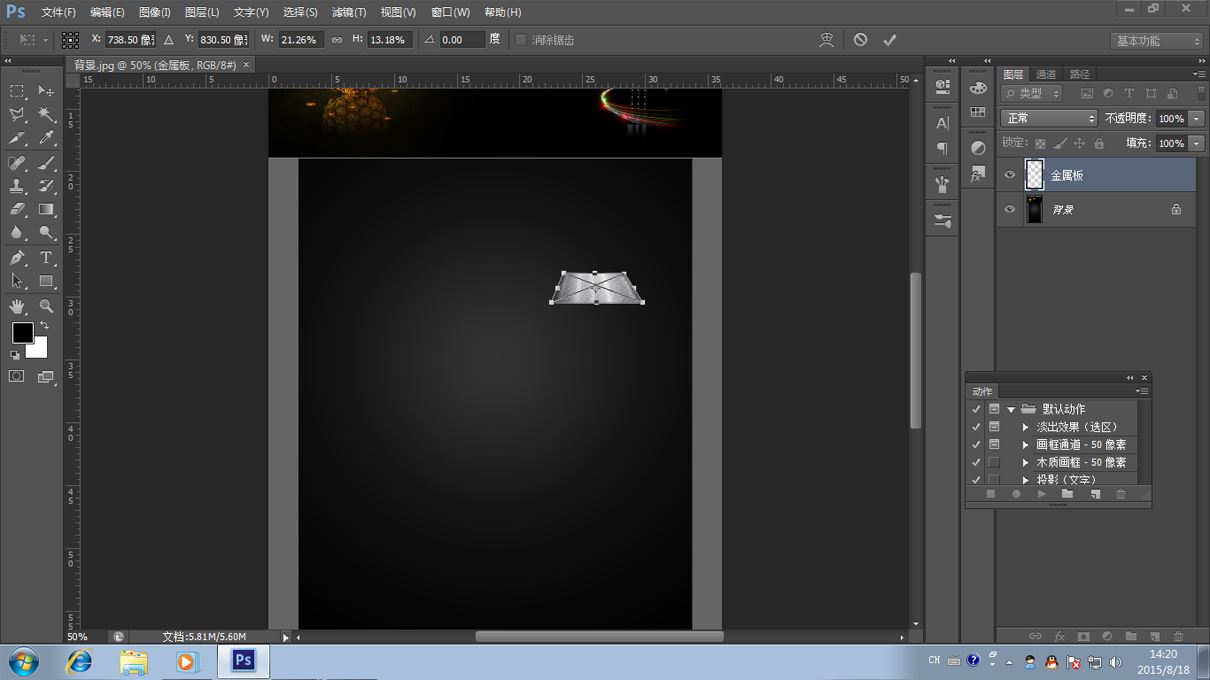This screenshot has width=1210, height=680.
Task: Select the Eyedropper tool
Action: (x=46, y=139)
